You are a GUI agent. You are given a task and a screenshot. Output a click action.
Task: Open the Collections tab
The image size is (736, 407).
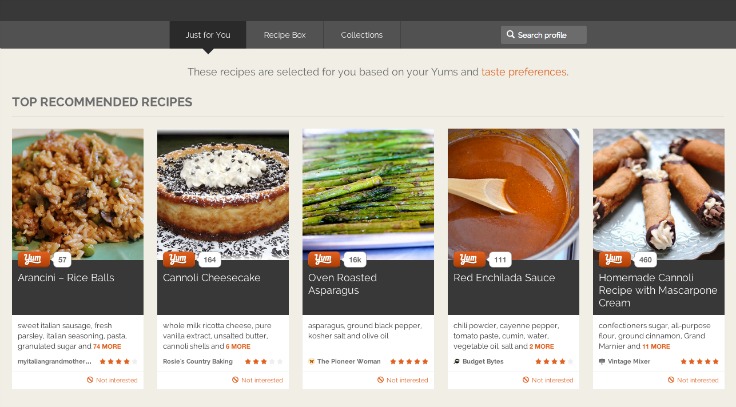pyautogui.click(x=361, y=35)
